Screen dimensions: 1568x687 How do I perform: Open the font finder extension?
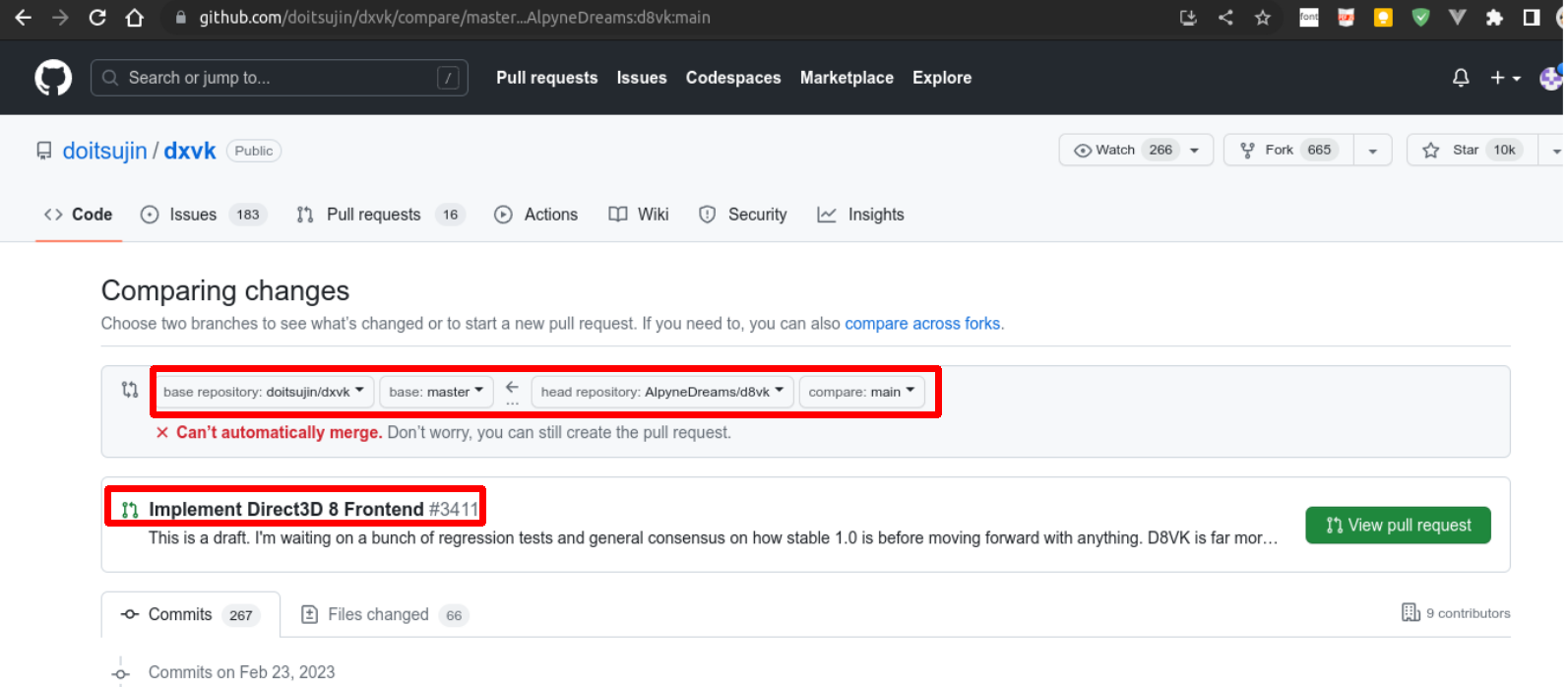(x=1309, y=17)
